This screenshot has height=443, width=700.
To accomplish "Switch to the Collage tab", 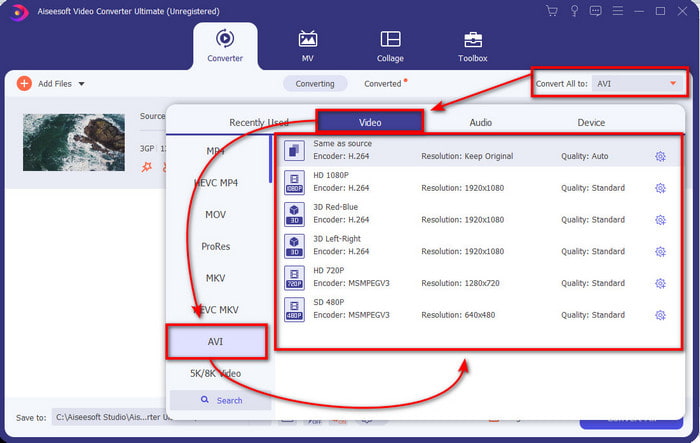I will 390,46.
